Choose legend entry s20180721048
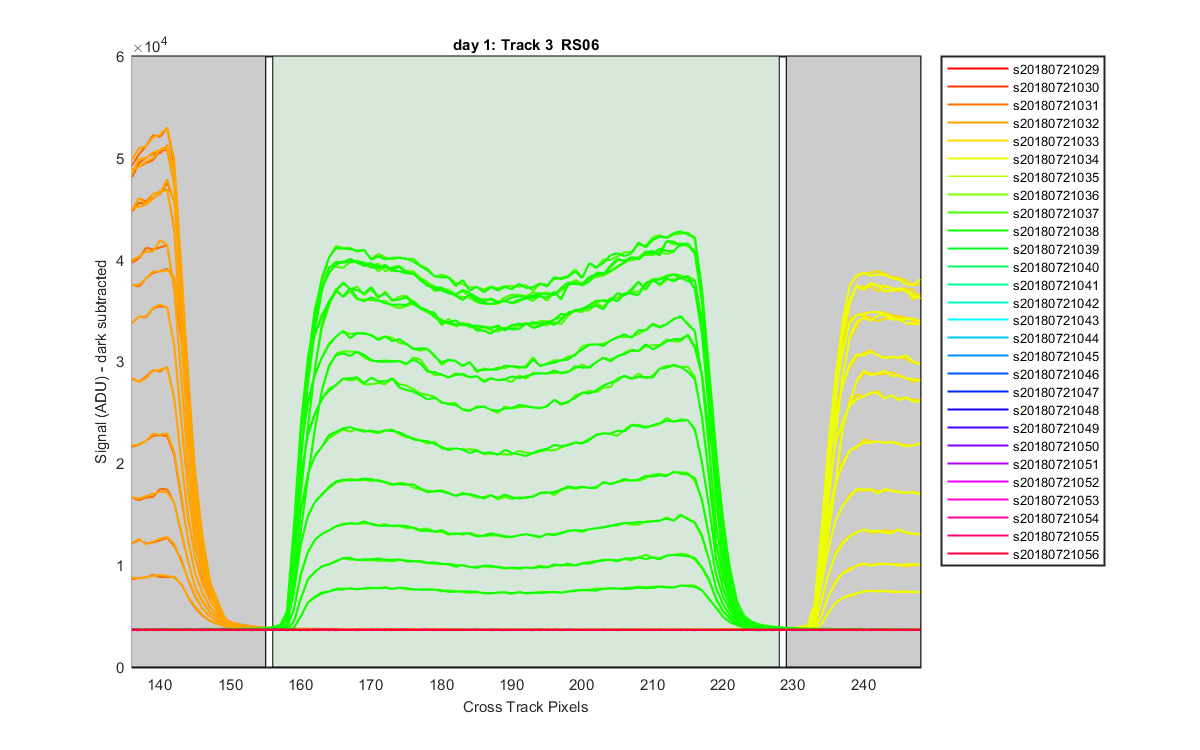 click(x=1056, y=411)
